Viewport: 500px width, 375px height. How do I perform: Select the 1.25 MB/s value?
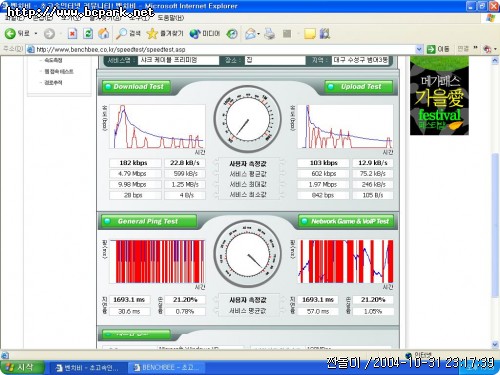[185, 184]
